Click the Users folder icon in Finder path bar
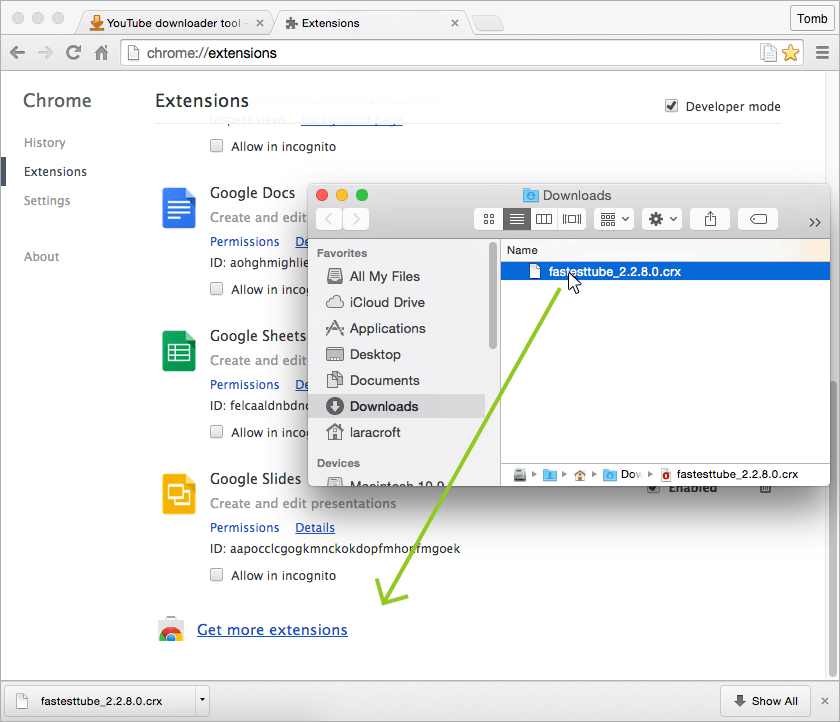The width and height of the screenshot is (840, 722). (x=550, y=475)
